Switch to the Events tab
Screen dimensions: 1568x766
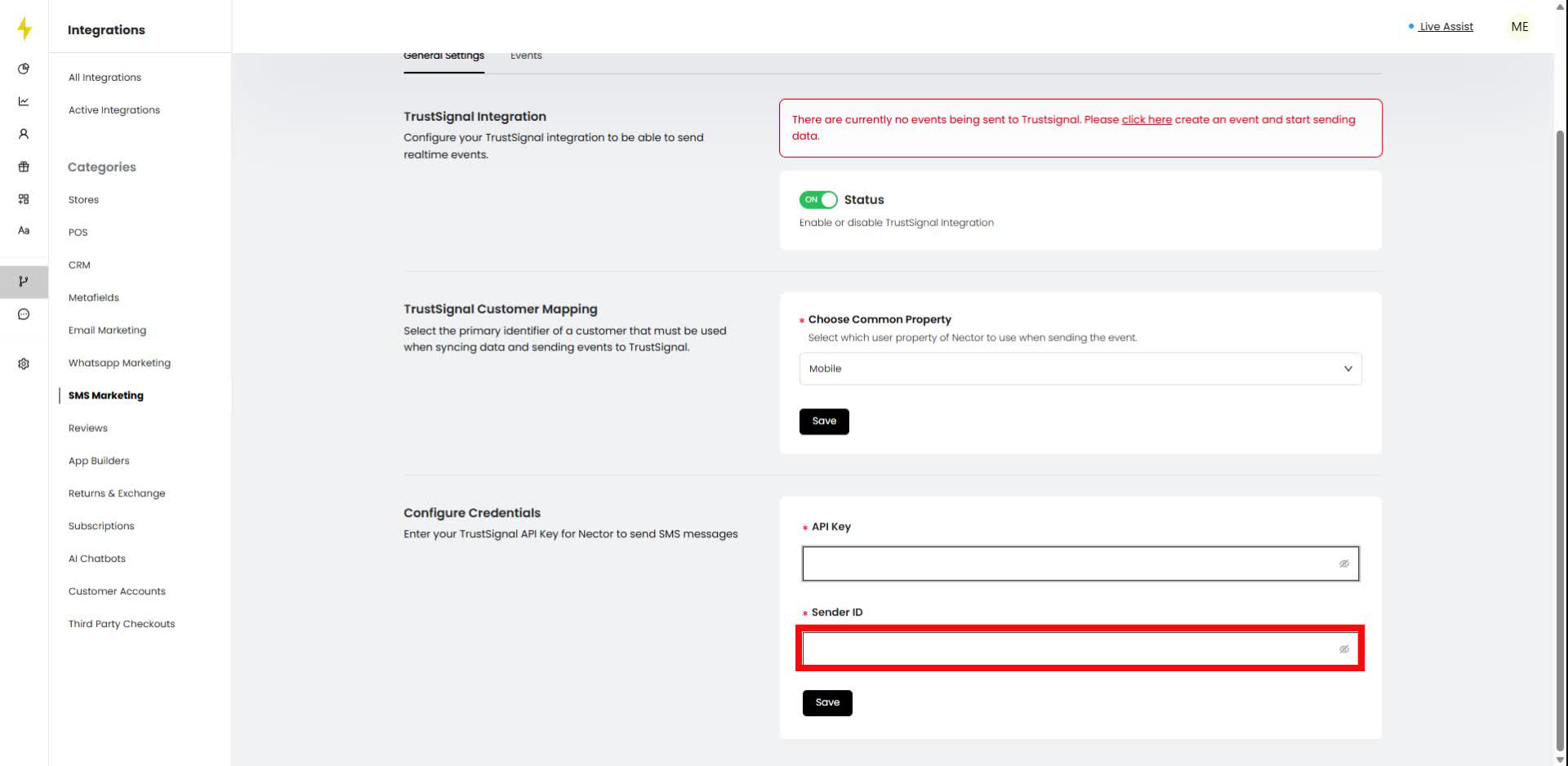[525, 56]
